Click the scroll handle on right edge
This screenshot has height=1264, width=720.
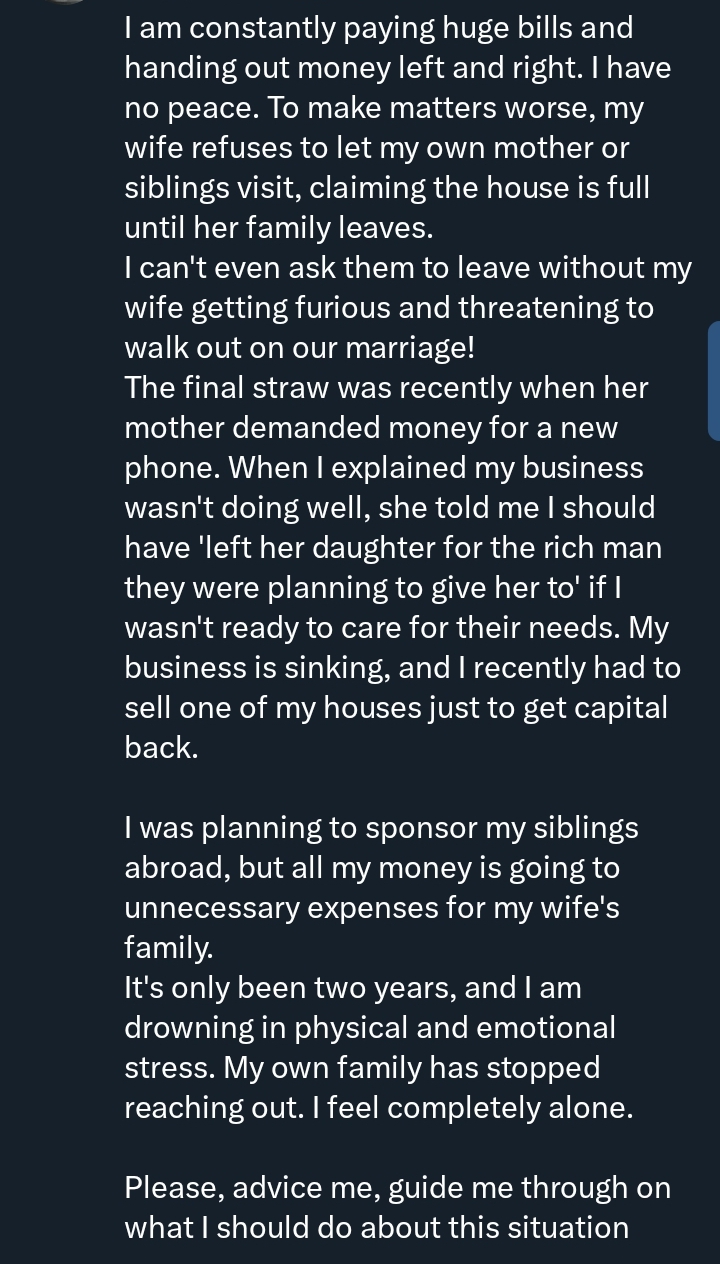[x=713, y=380]
